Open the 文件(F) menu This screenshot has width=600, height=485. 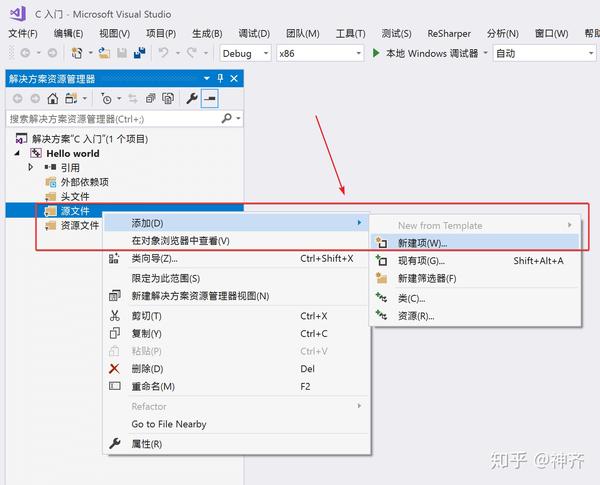[x=23, y=34]
